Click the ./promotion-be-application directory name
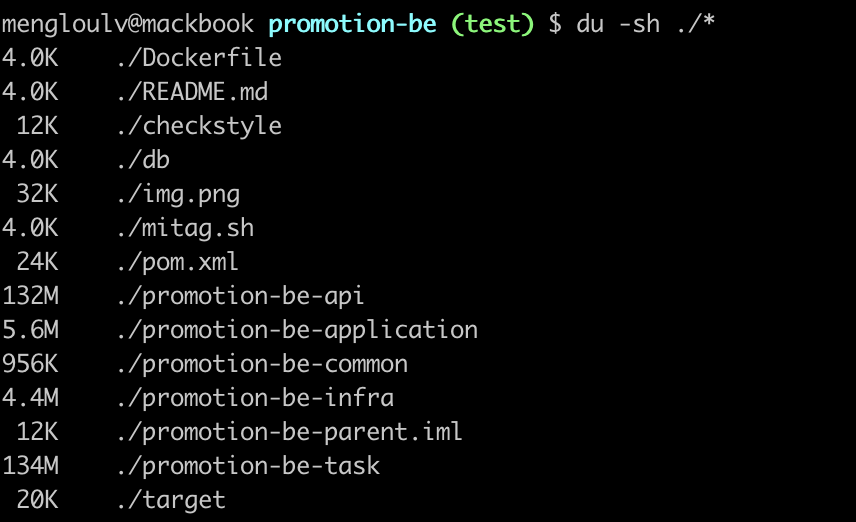 pyautogui.click(x=298, y=330)
